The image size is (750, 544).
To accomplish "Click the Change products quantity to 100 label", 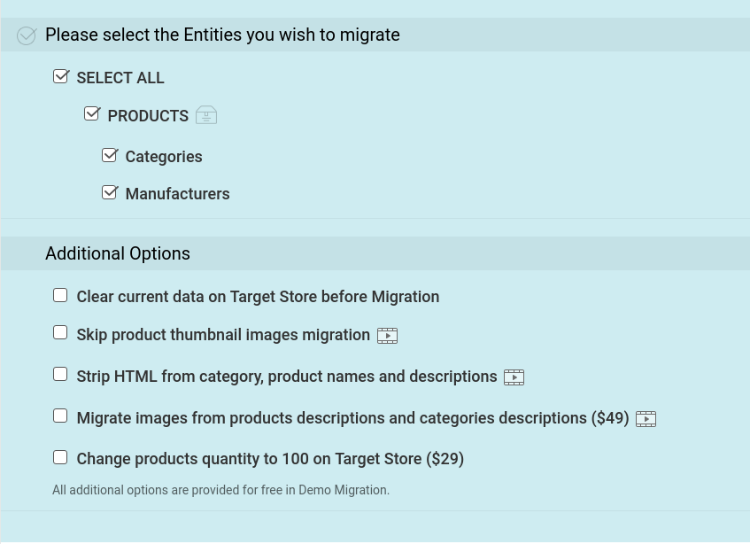I will click(270, 459).
